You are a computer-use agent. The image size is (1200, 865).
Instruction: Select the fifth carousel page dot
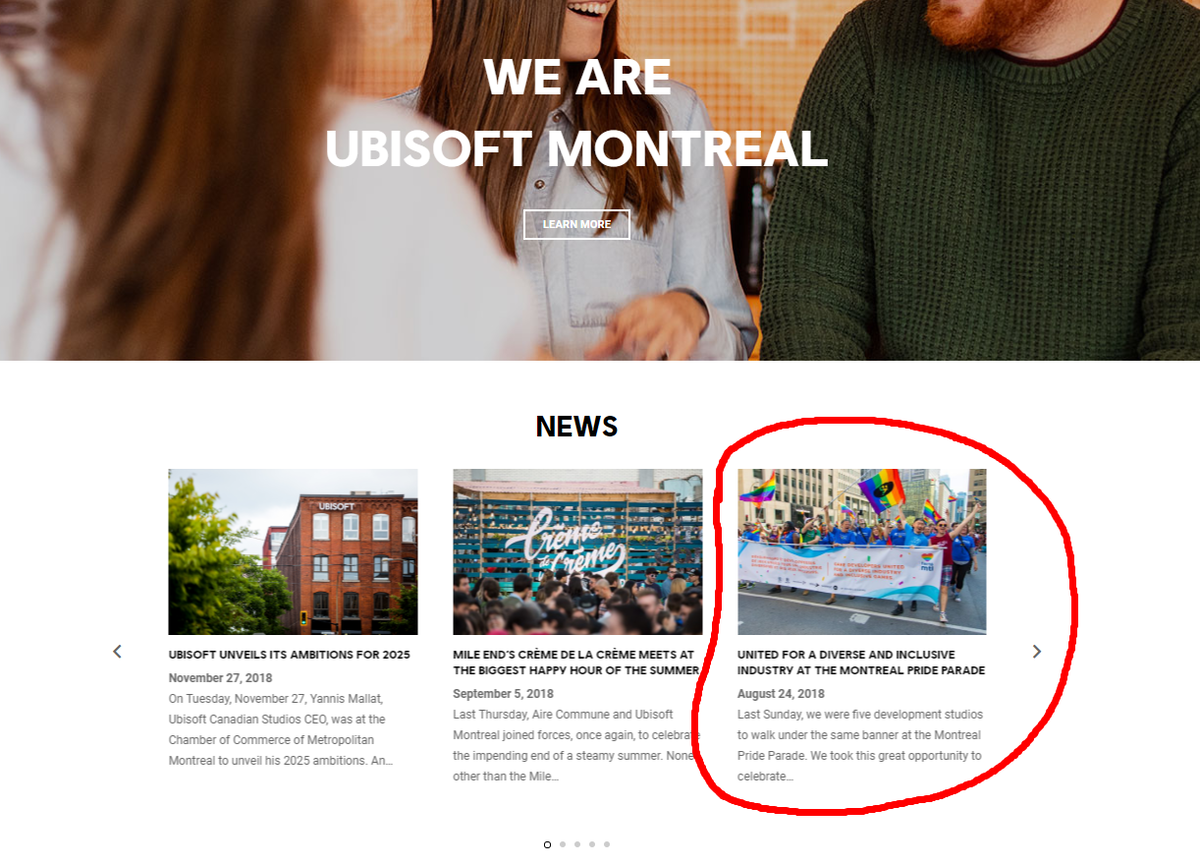click(607, 844)
